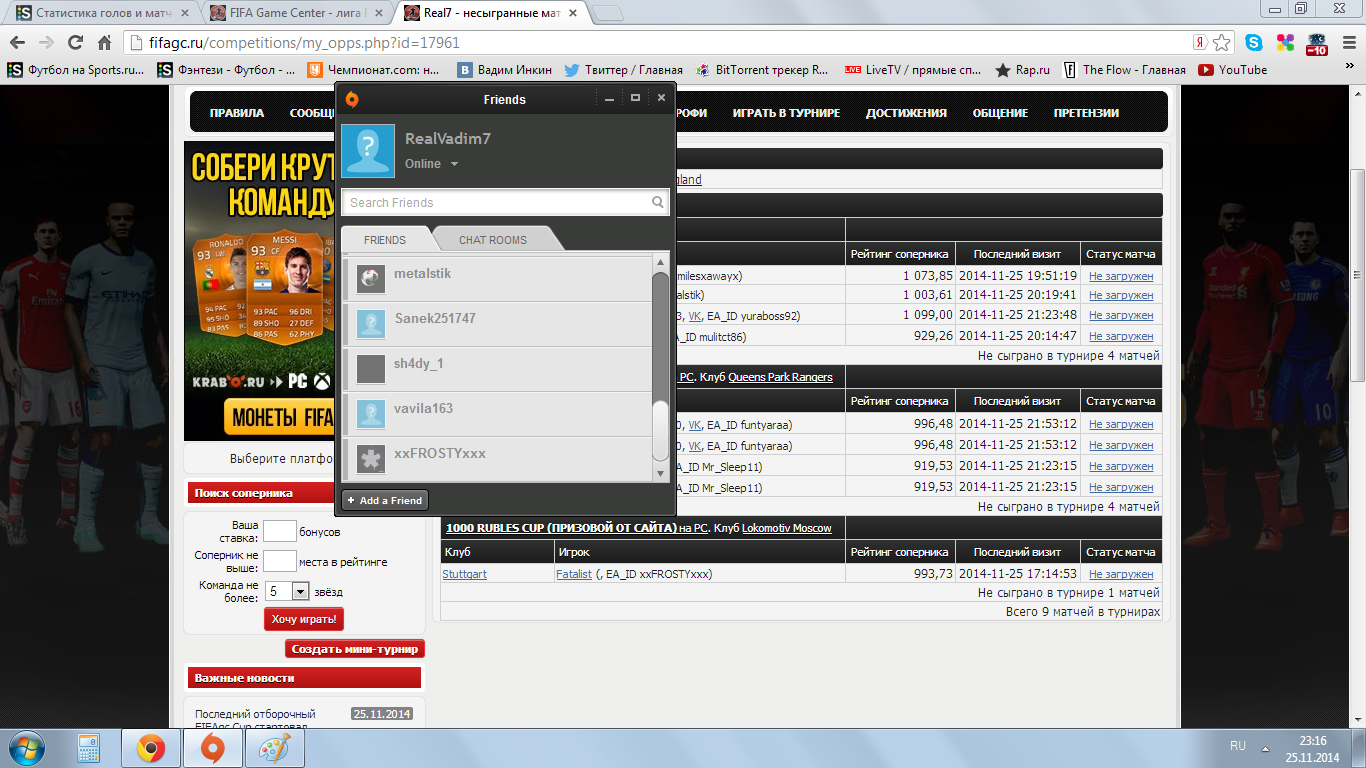Click the Chrome forward arrow
The width and height of the screenshot is (1366, 768).
(46, 43)
